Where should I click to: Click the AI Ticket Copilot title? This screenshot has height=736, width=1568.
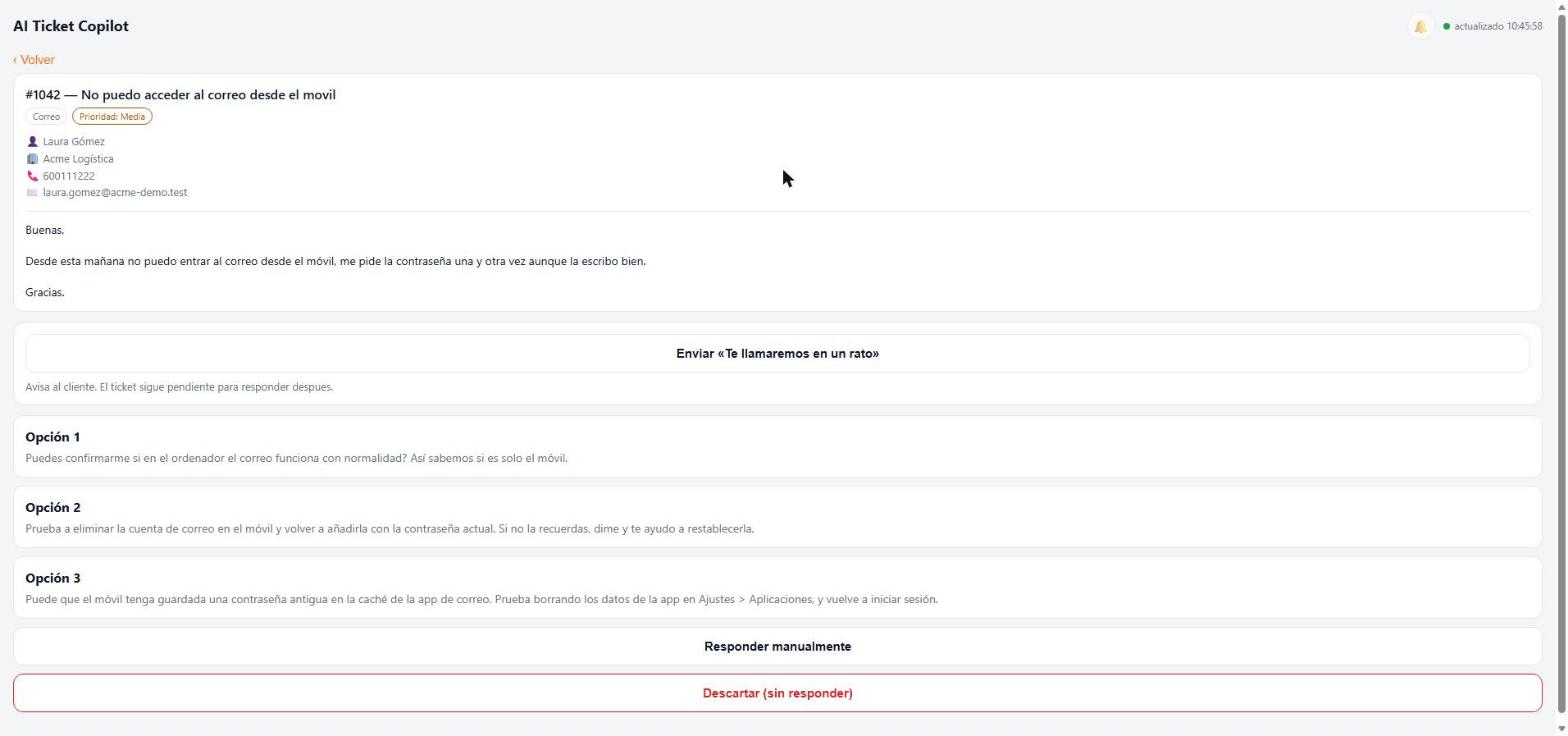[71, 26]
